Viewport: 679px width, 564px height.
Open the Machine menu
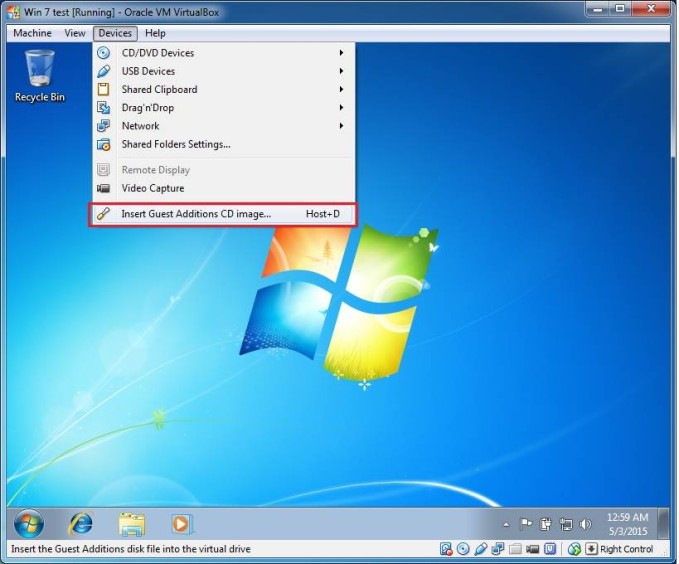pyautogui.click(x=32, y=33)
